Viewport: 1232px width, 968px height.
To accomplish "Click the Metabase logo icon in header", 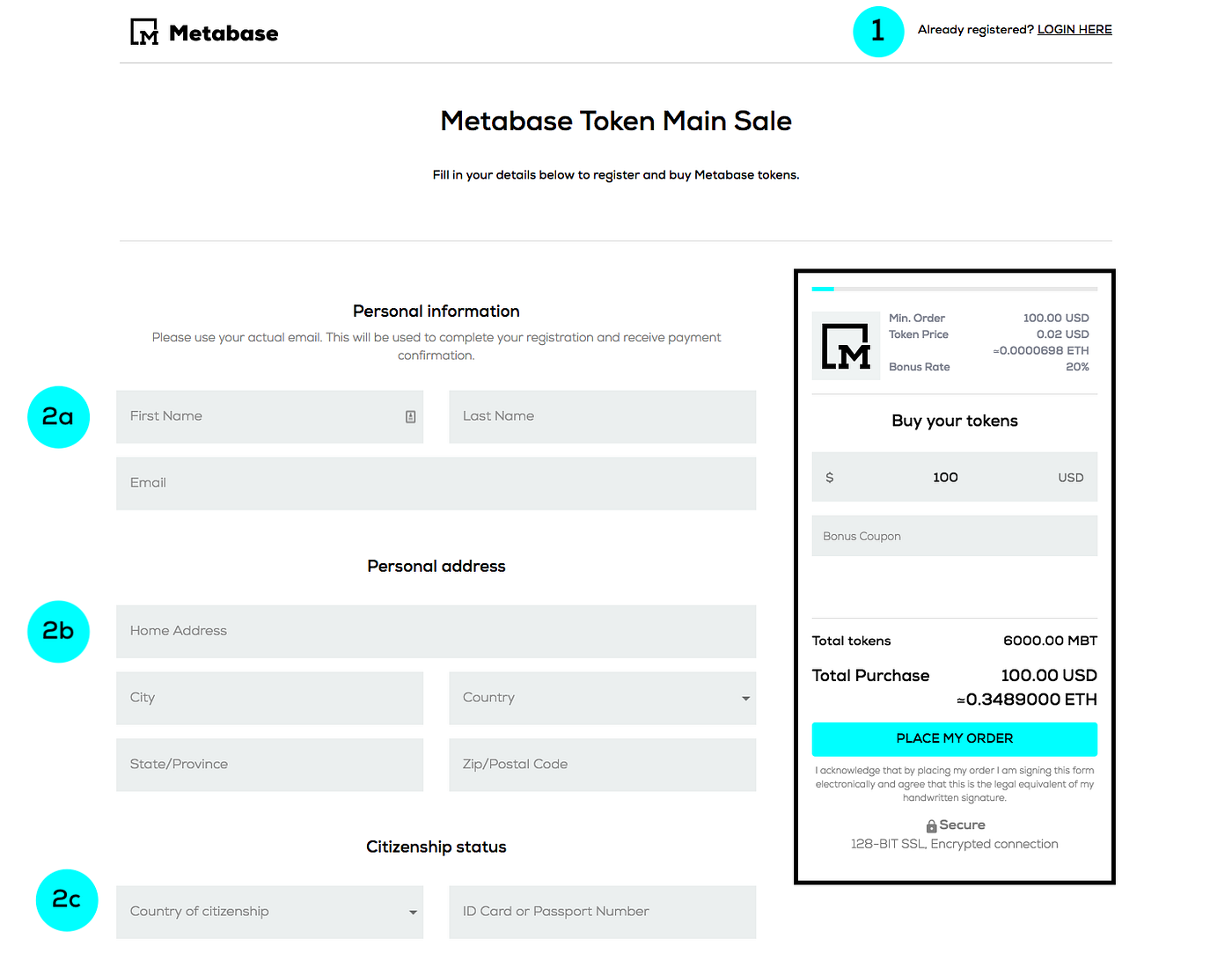I will [x=144, y=33].
